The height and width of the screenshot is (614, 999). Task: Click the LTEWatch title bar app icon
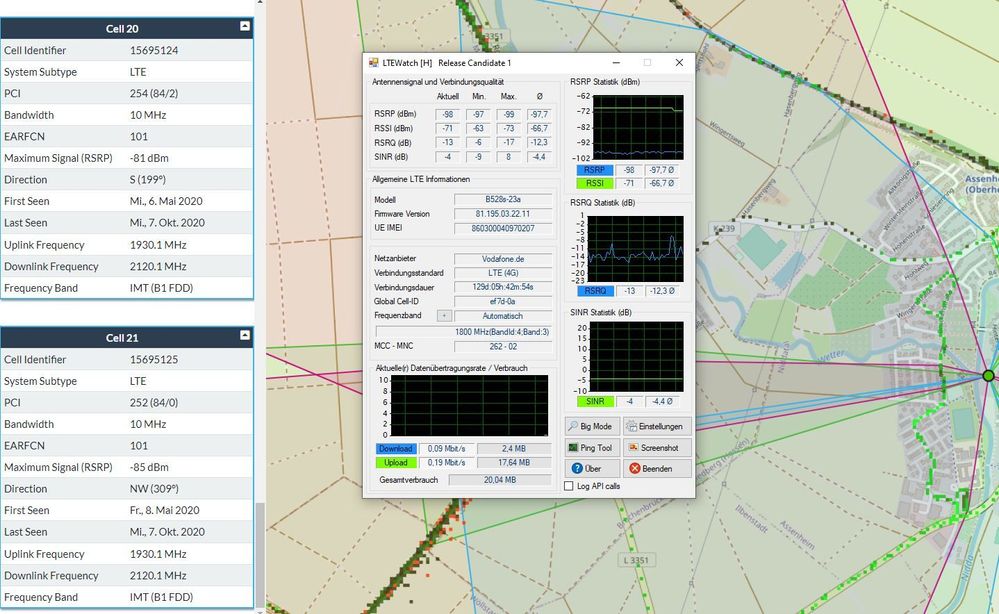click(x=373, y=62)
